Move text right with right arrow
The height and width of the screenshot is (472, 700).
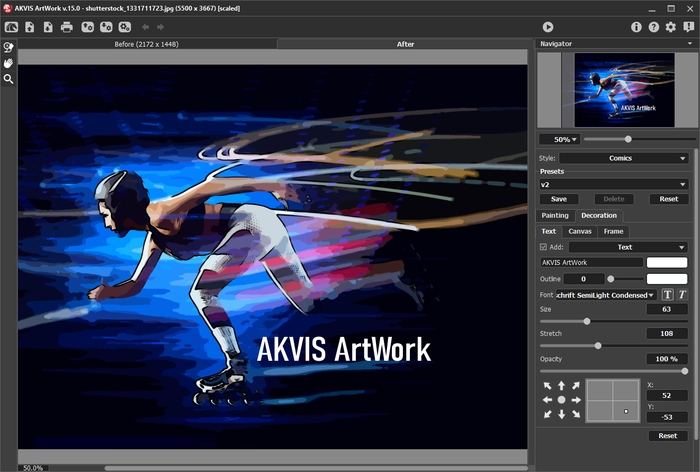[x=576, y=400]
